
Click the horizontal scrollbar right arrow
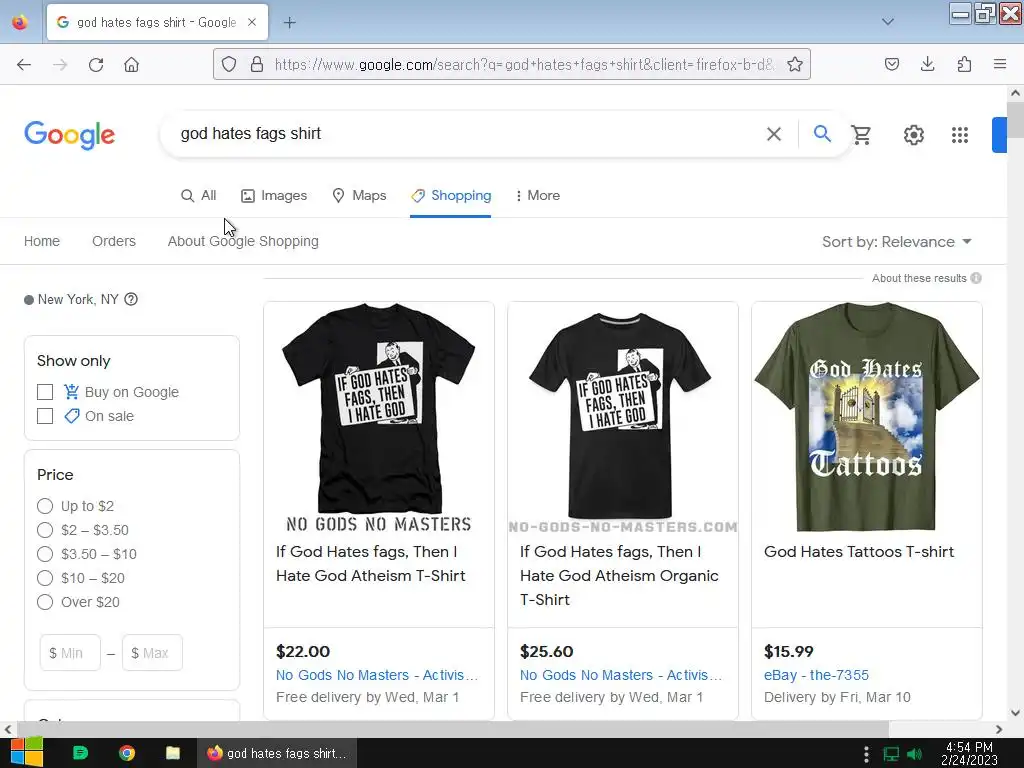999,729
